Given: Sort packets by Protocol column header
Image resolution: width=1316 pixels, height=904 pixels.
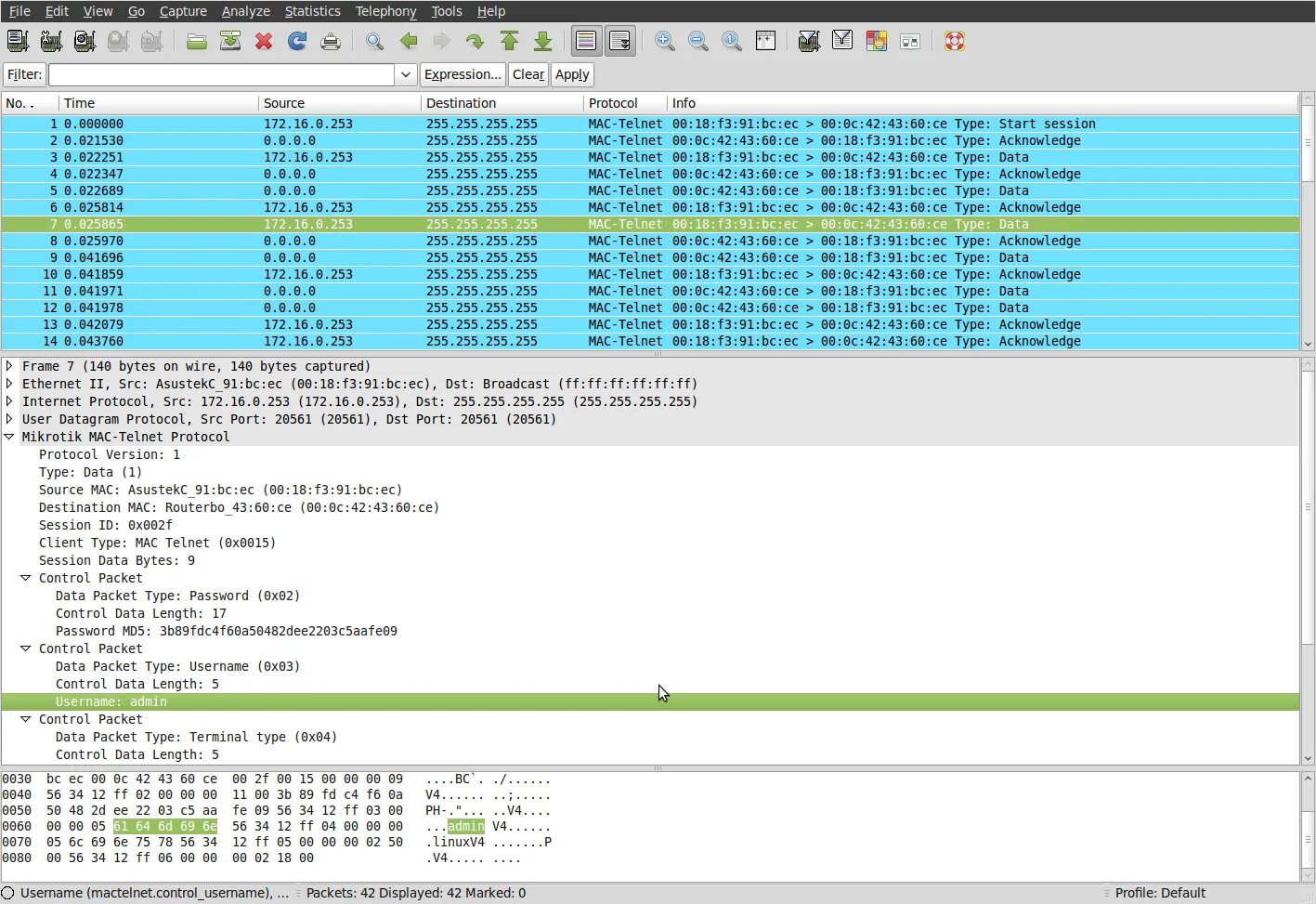Looking at the screenshot, I should [625, 103].
